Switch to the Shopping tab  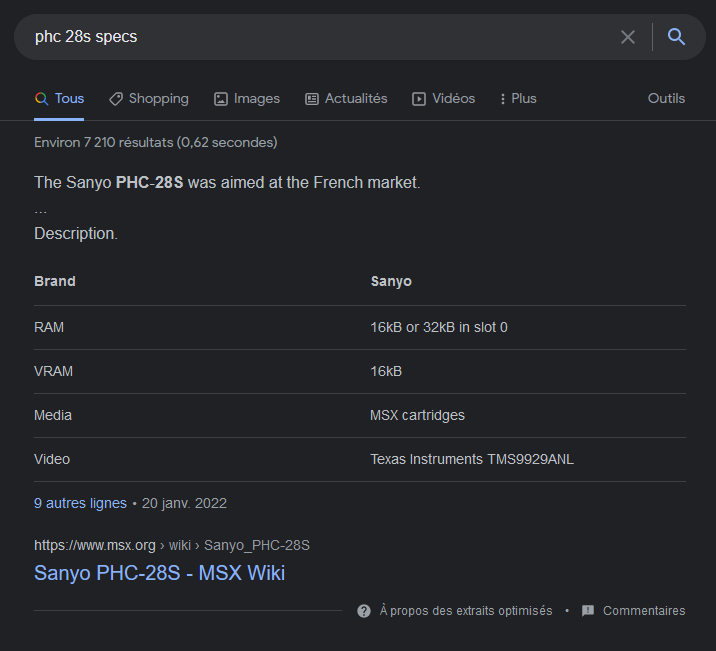pyautogui.click(x=149, y=99)
